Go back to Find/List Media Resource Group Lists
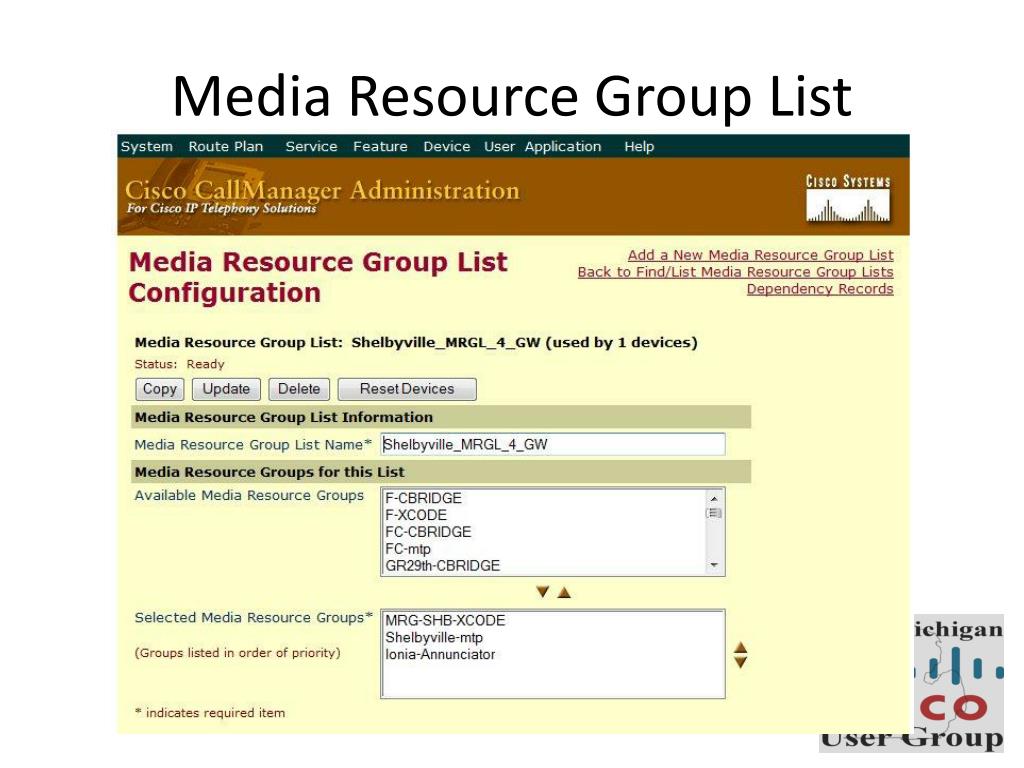The height and width of the screenshot is (768, 1024). pos(735,272)
